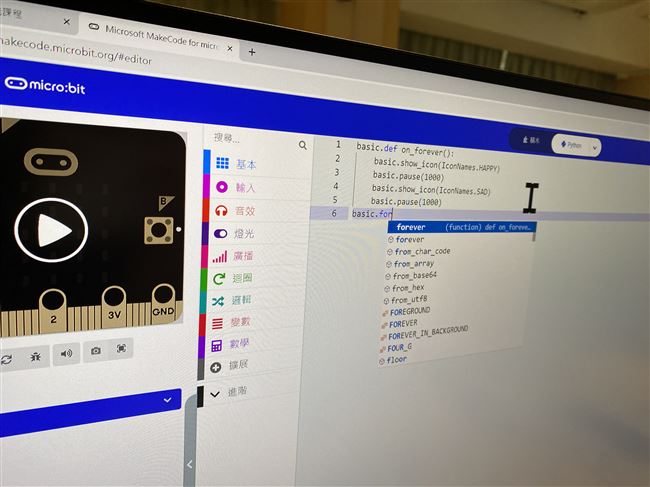The width and height of the screenshot is (650, 487).
Task: Start the simulator play button
Action: (51, 230)
